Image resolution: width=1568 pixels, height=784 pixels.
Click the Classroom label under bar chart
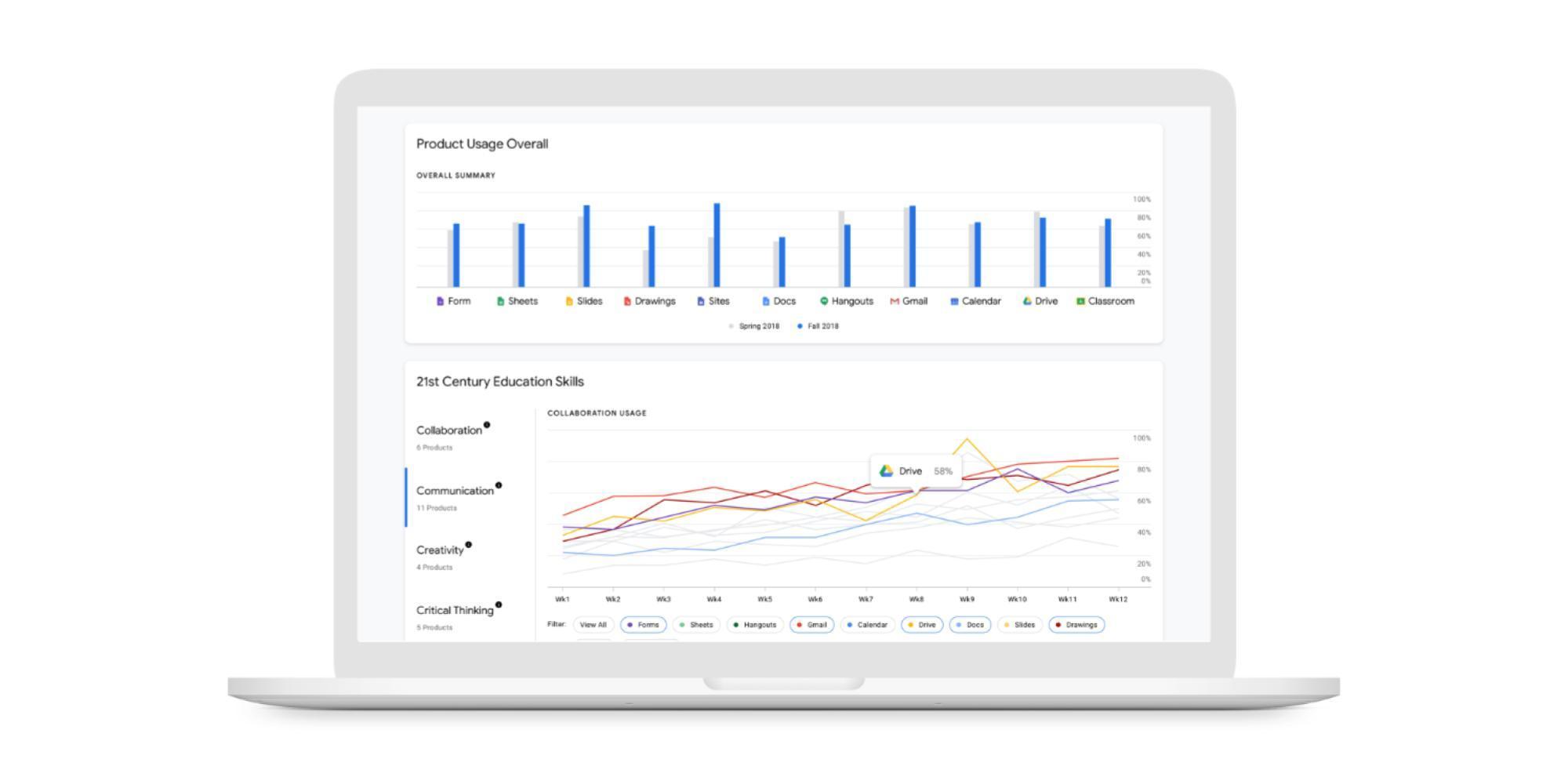coord(1111,301)
